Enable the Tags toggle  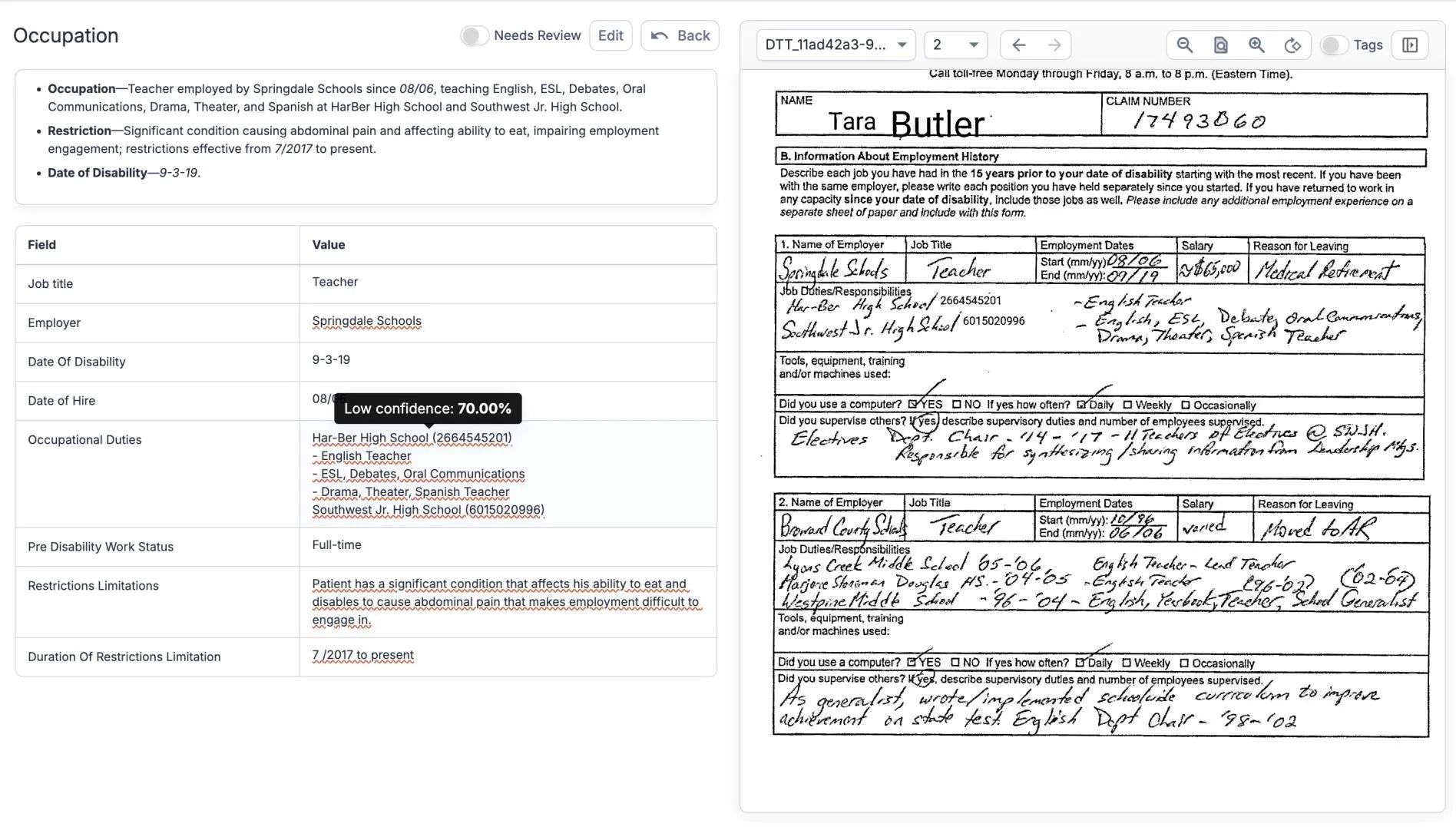1333,45
